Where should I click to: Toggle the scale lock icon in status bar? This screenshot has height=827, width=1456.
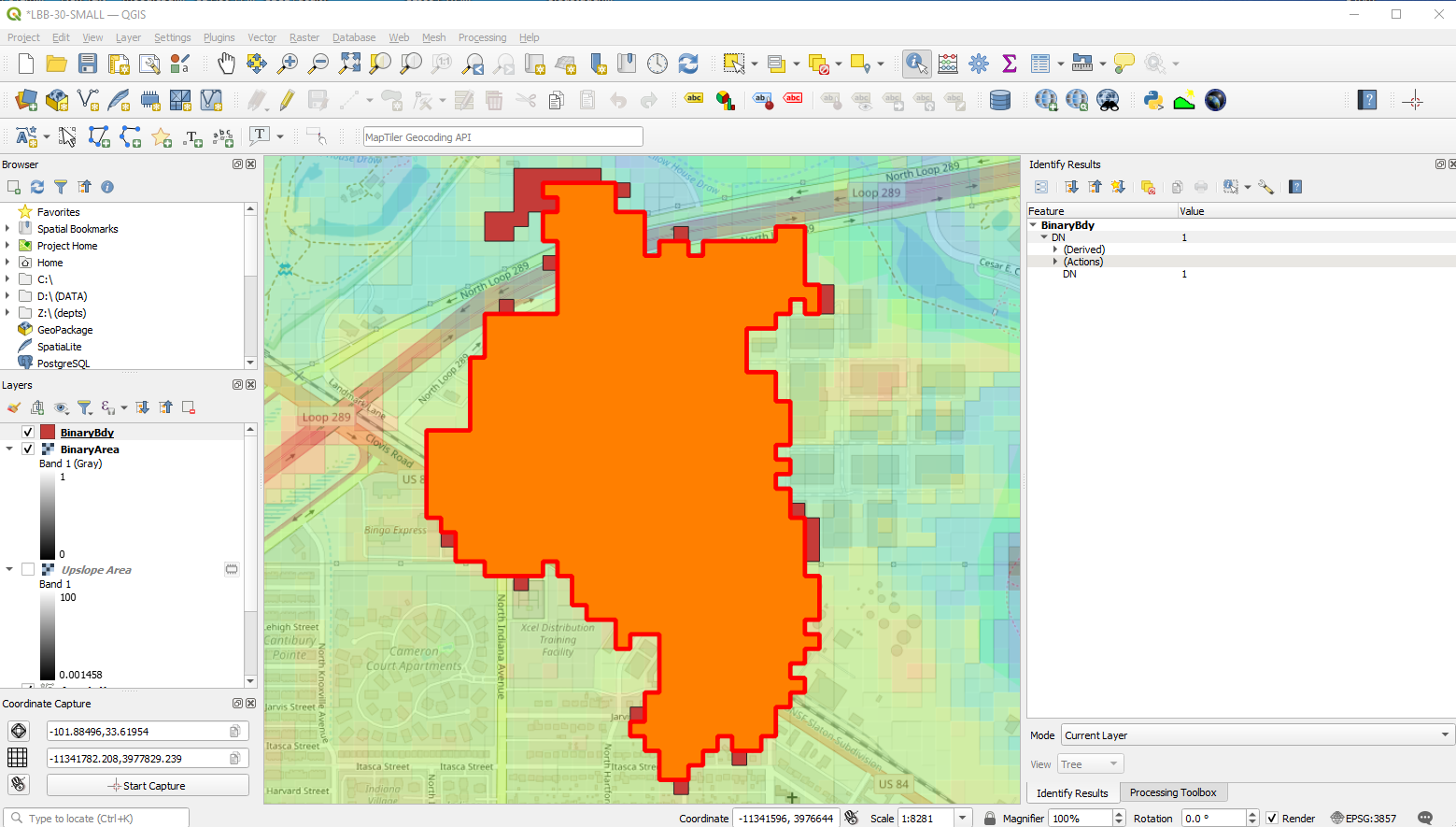click(989, 818)
